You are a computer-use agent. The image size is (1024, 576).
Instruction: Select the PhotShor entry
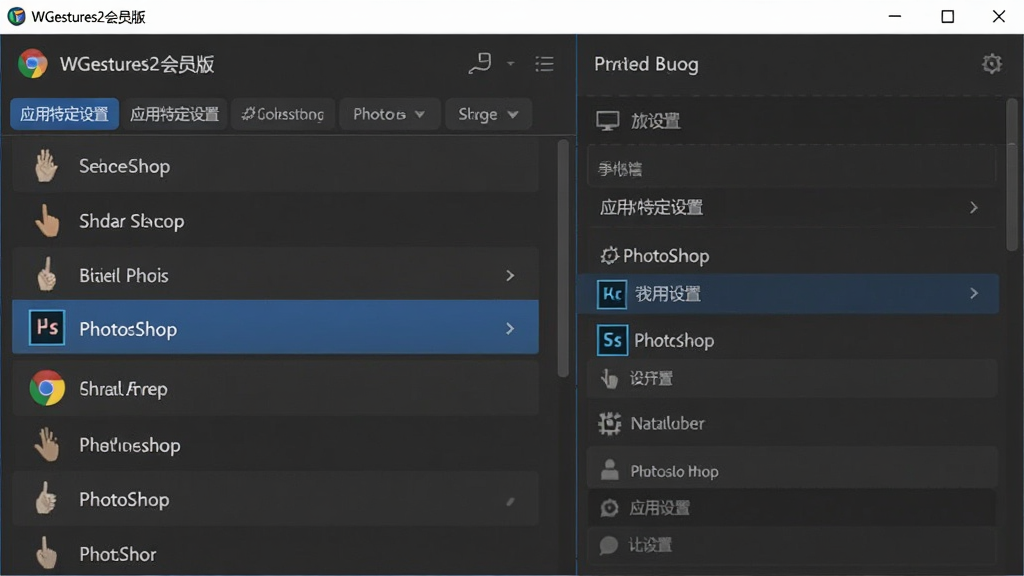click(275, 553)
